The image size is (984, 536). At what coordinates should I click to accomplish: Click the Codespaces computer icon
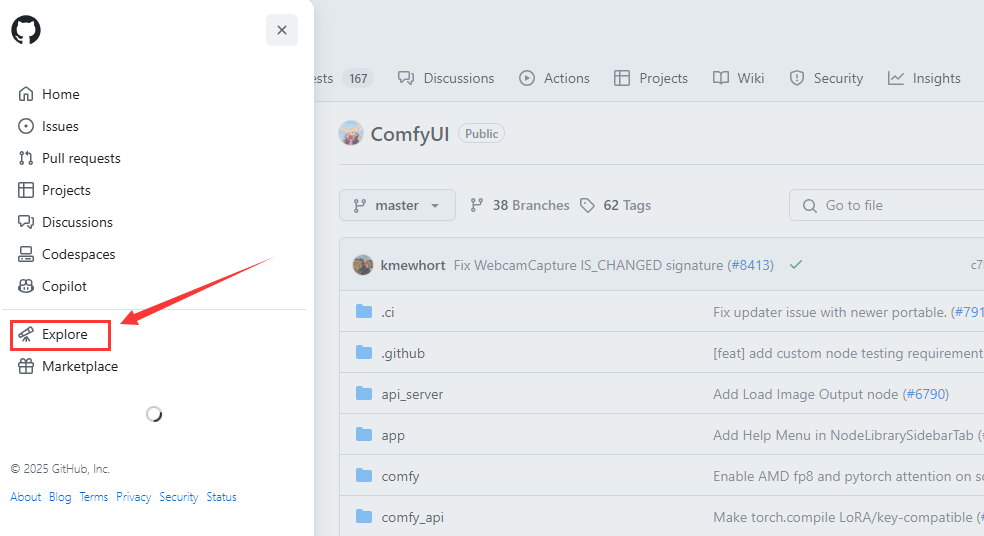[26, 254]
